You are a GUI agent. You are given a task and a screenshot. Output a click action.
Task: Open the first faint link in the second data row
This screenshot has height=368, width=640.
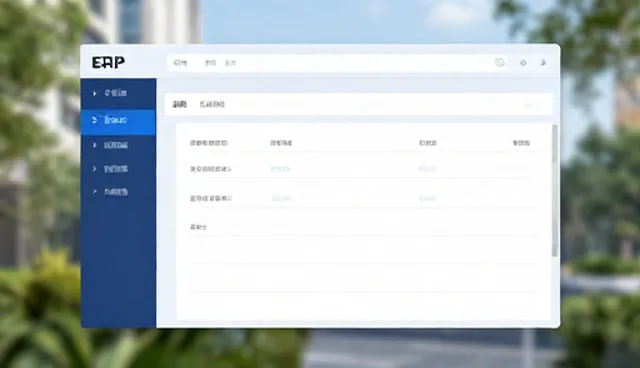point(281,199)
